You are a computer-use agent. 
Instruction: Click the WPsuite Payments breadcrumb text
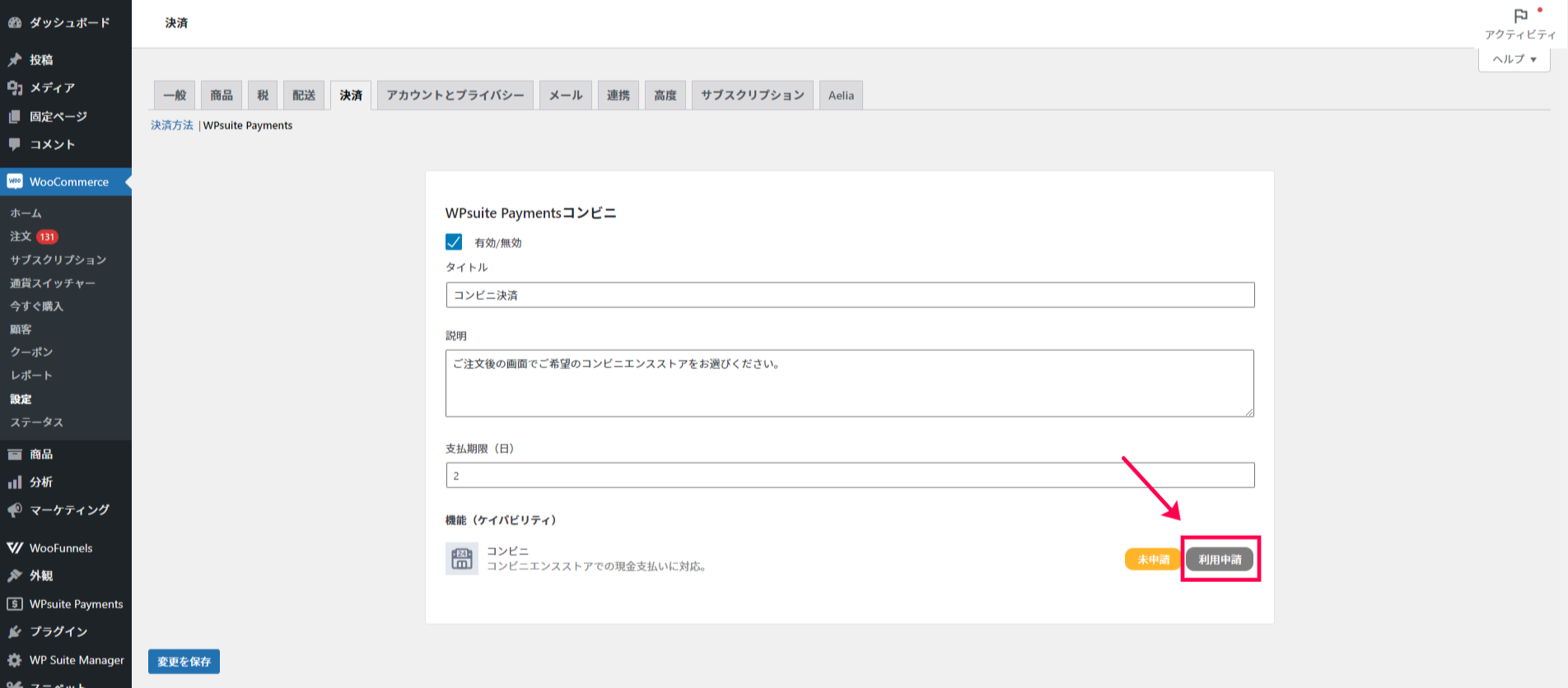click(x=248, y=125)
